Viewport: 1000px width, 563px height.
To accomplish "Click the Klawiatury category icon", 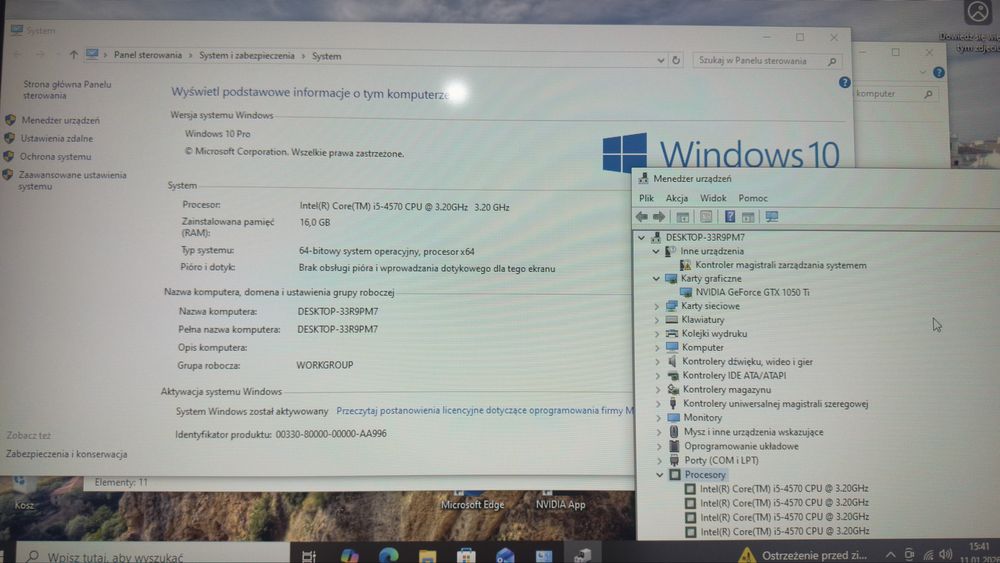I will coord(672,319).
